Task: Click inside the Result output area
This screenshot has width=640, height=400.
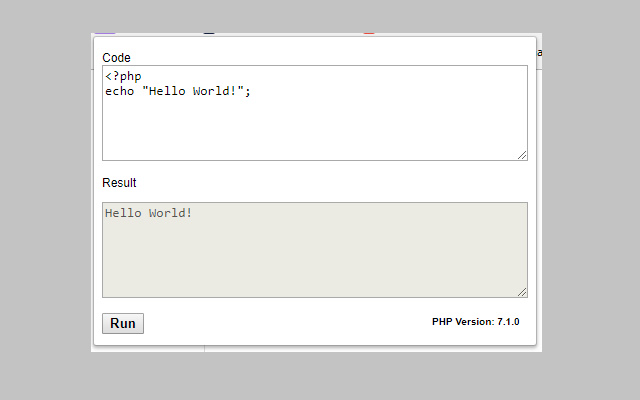Action: coord(315,250)
